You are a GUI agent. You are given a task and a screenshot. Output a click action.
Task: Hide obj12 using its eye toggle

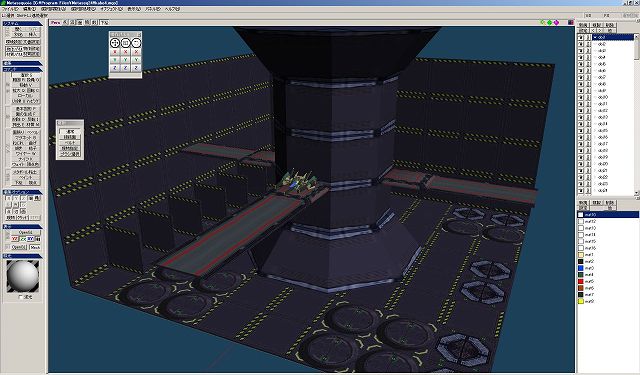coord(580,110)
